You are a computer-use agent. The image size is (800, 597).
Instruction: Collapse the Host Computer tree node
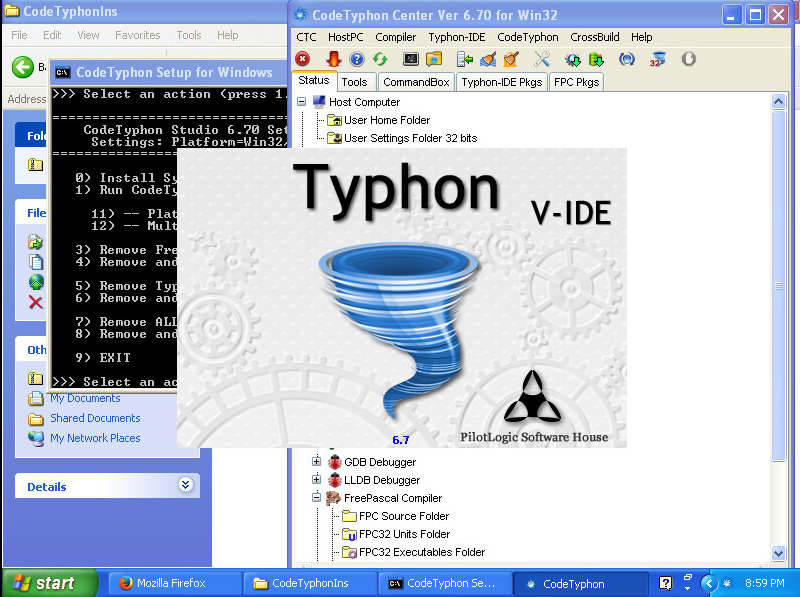[302, 102]
